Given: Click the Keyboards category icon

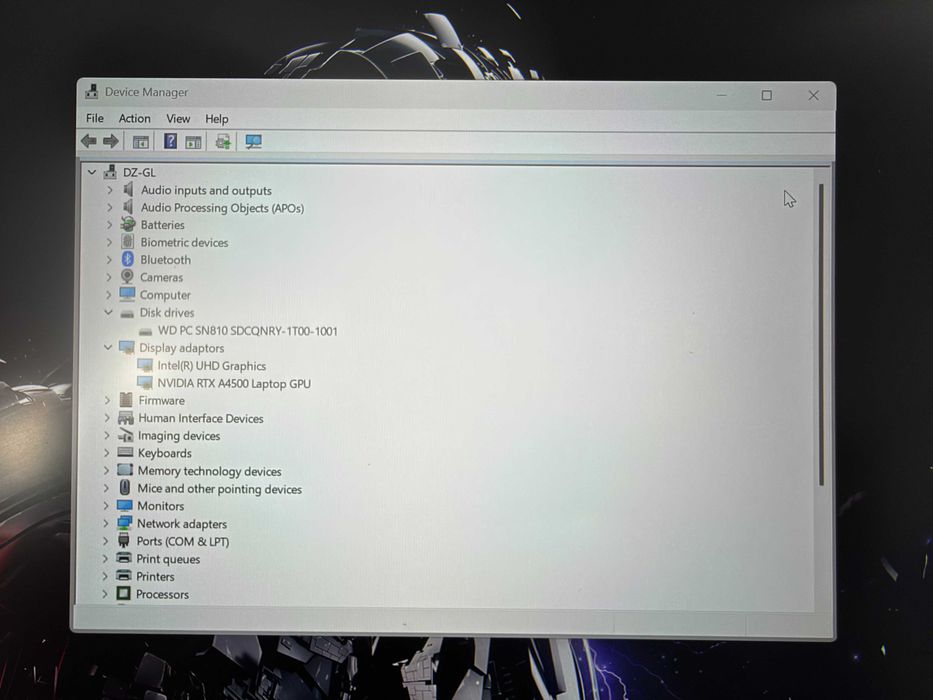Looking at the screenshot, I should pos(126,452).
